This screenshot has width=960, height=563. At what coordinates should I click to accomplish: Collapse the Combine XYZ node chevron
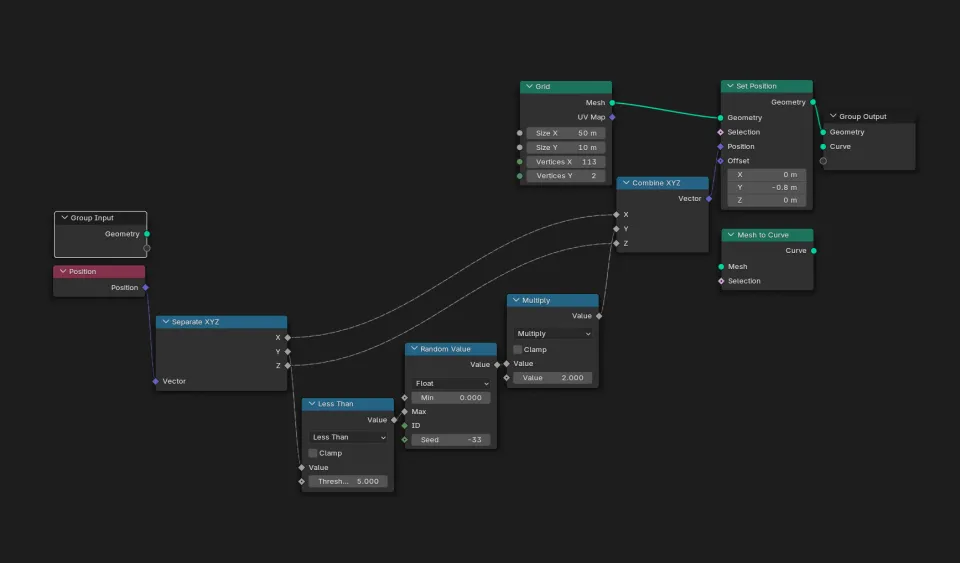(626, 182)
